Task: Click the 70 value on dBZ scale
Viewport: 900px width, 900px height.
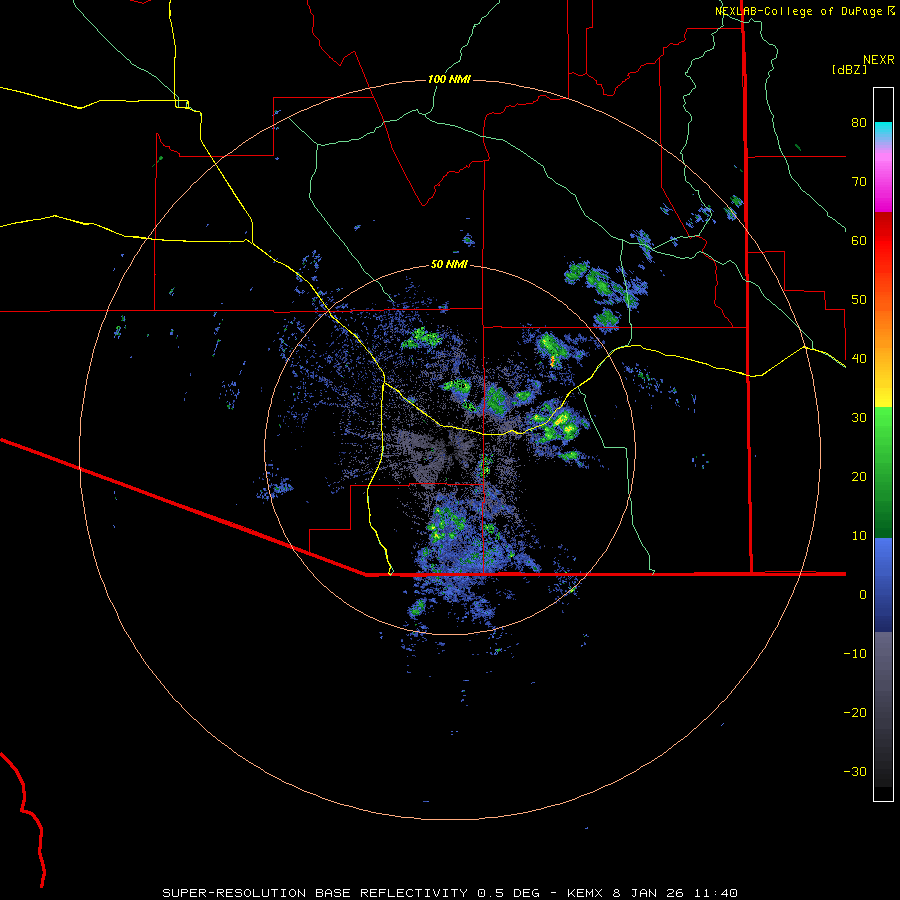Action: coord(859,182)
